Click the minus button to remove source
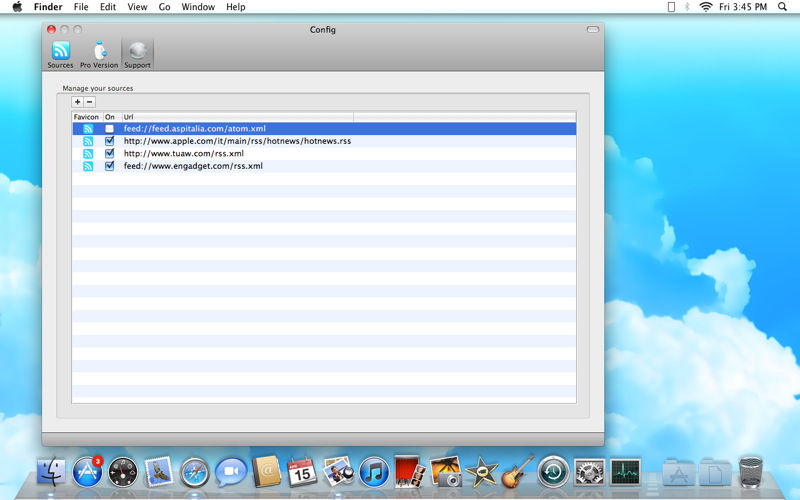Viewport: 800px width, 500px height. [89, 102]
